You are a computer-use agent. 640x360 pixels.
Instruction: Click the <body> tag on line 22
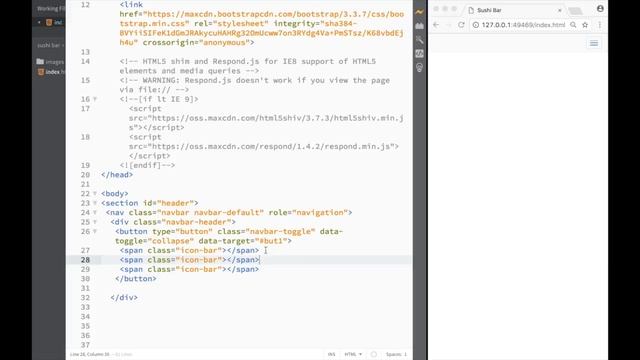point(115,193)
